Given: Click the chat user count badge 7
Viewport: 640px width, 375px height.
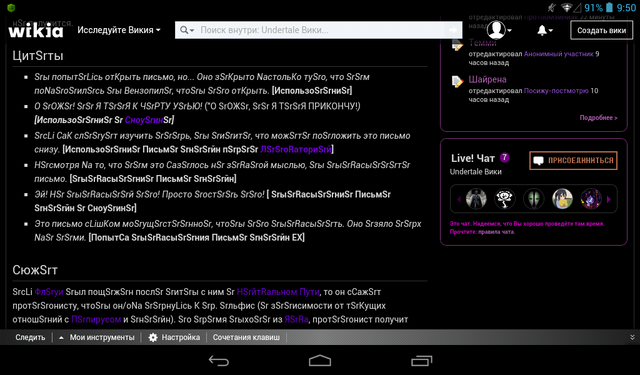Looking at the screenshot, I should (x=504, y=158).
